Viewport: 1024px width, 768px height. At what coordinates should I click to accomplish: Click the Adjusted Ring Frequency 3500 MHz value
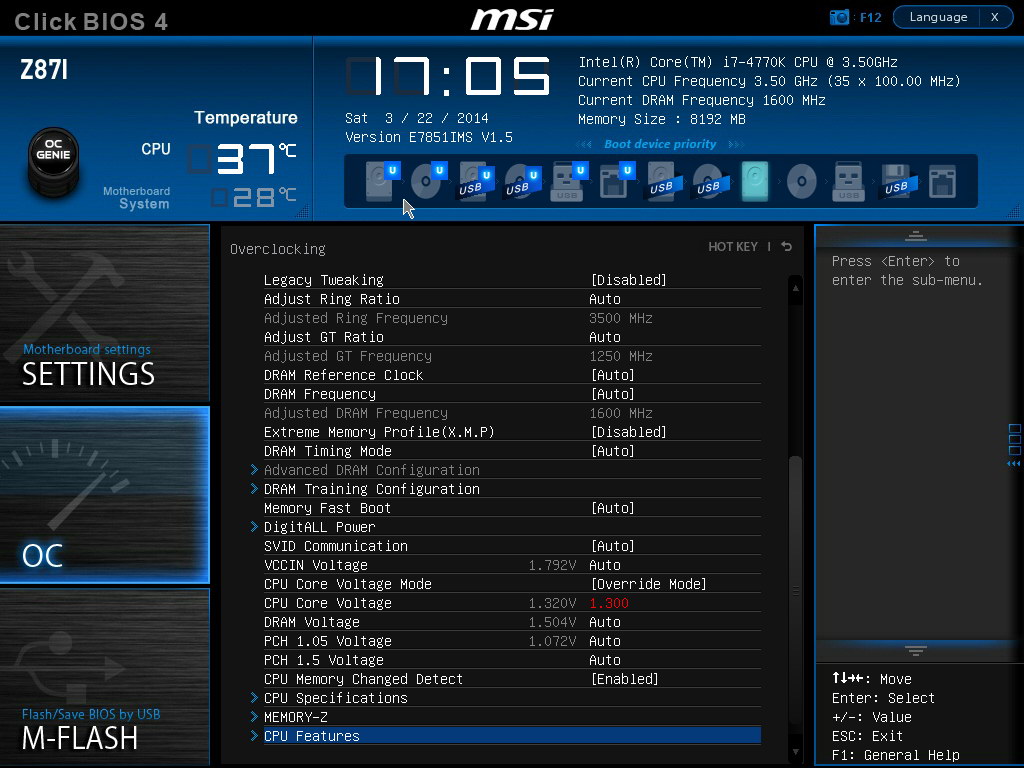point(620,318)
